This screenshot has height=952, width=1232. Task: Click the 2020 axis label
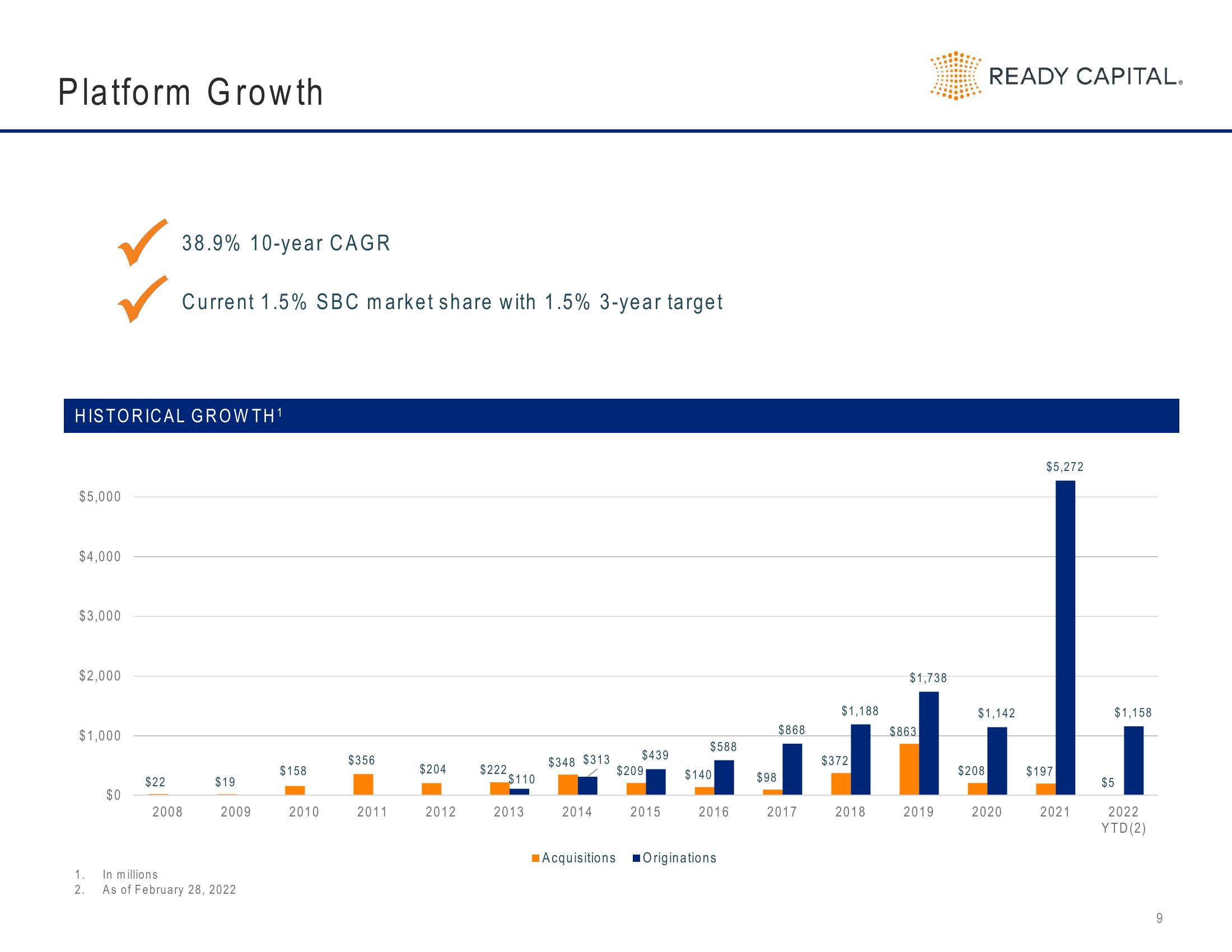(x=987, y=811)
